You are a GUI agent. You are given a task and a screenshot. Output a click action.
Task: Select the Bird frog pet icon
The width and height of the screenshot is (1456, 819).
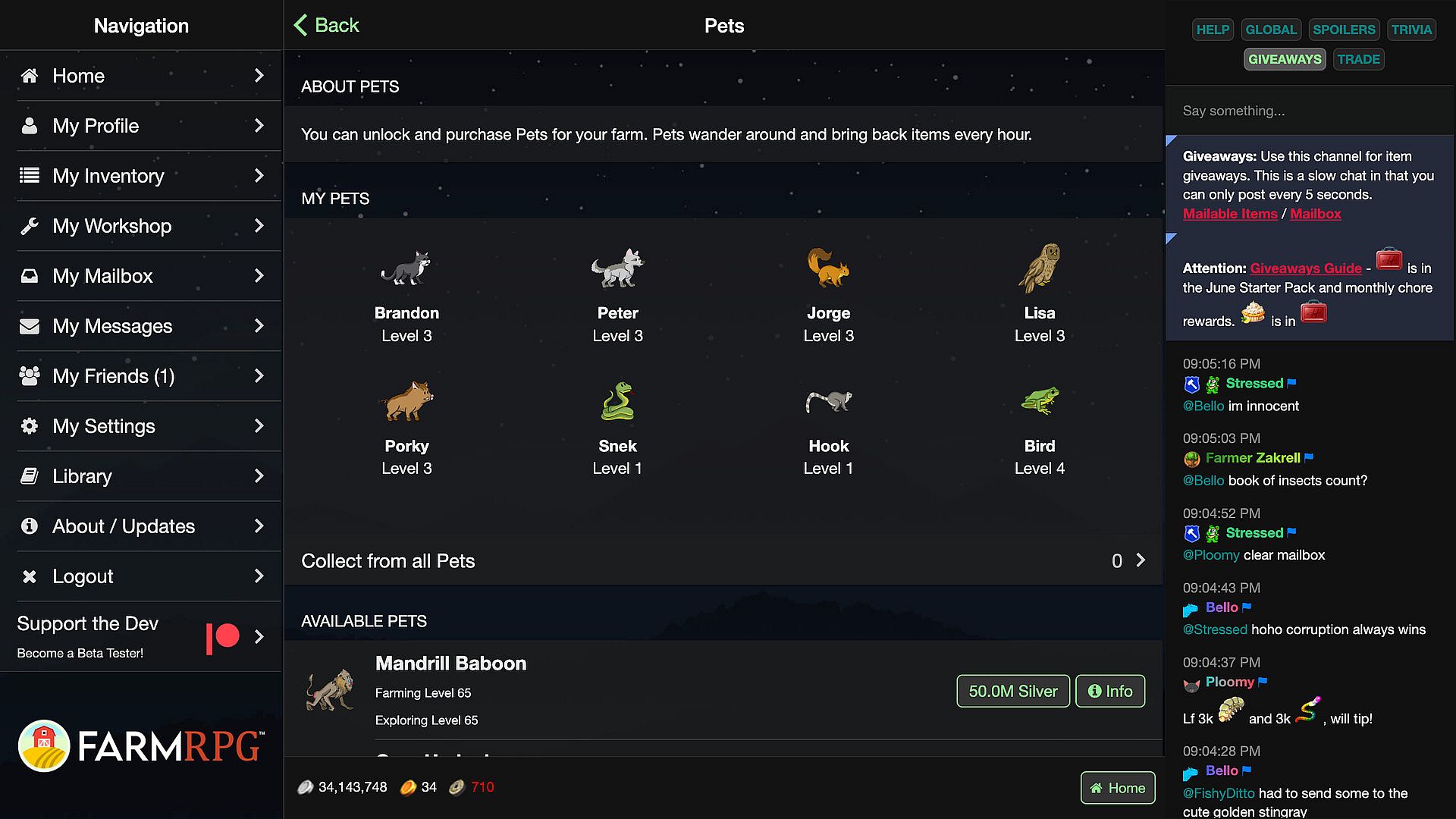pyautogui.click(x=1040, y=401)
